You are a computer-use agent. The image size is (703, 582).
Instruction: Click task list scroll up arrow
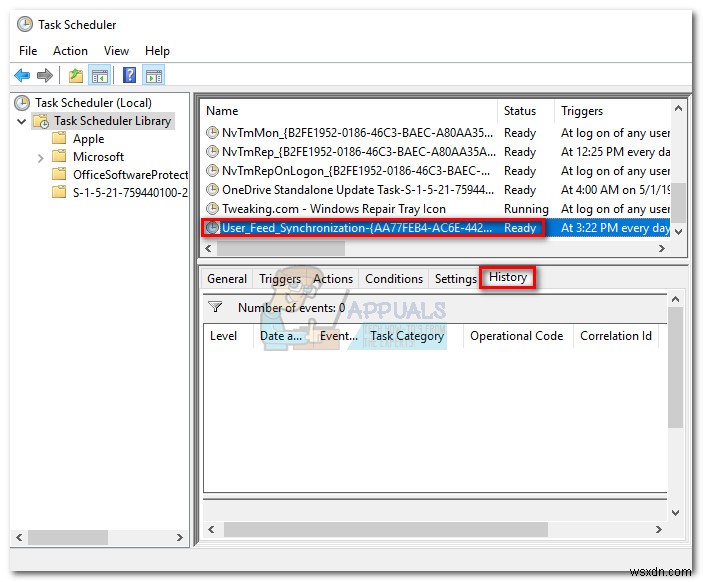coord(678,108)
